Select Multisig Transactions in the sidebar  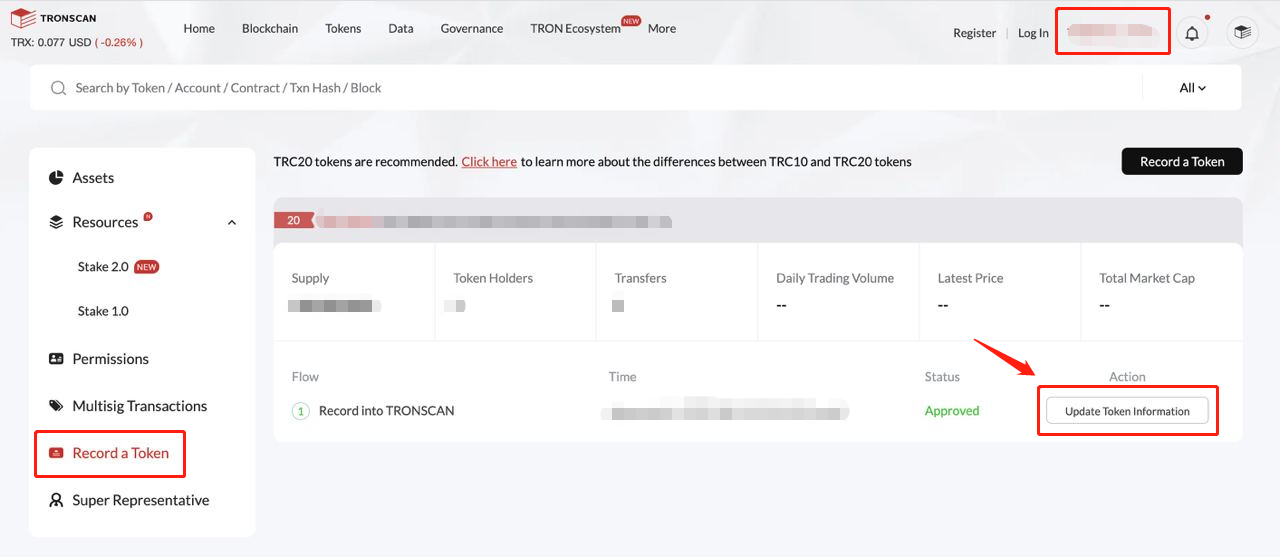(140, 406)
